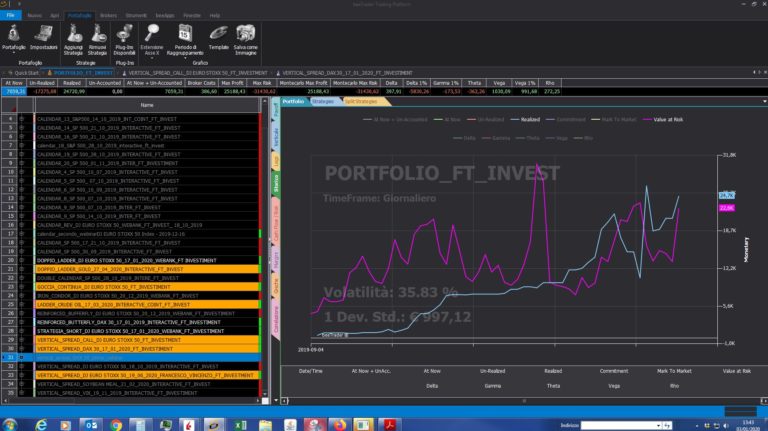
Task: Open the Portafoglio ribbon button
Action: (14, 38)
